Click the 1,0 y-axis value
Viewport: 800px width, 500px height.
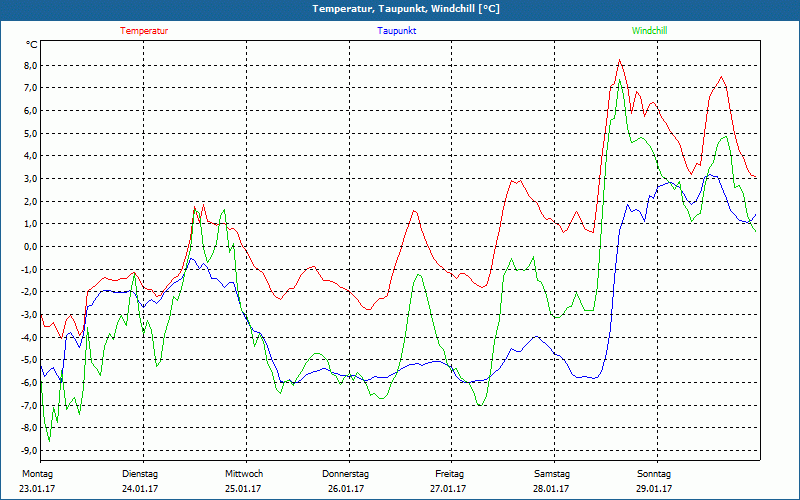pos(31,224)
